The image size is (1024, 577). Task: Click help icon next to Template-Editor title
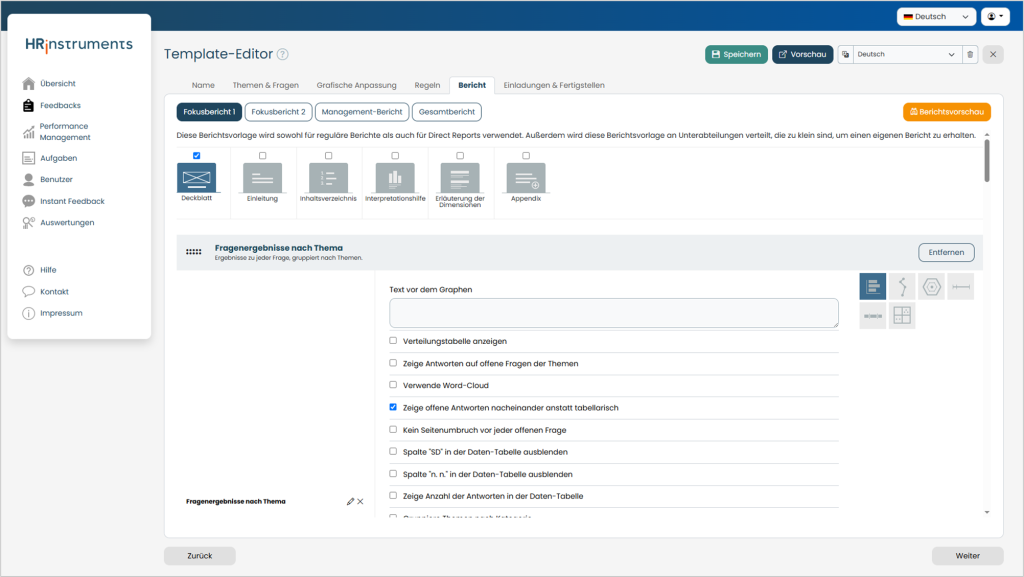pyautogui.click(x=283, y=54)
